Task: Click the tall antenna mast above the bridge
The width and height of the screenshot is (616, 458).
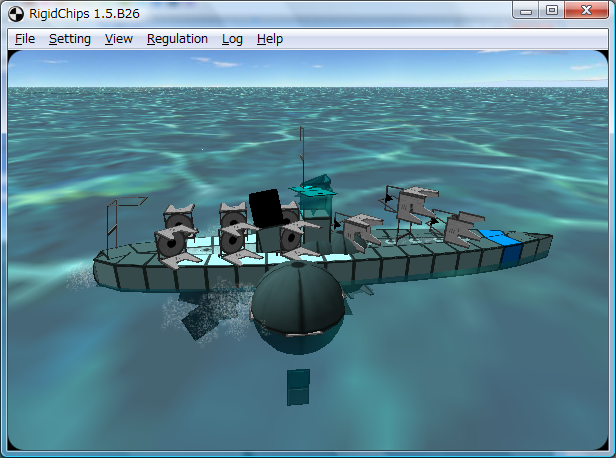Action: coord(301,150)
